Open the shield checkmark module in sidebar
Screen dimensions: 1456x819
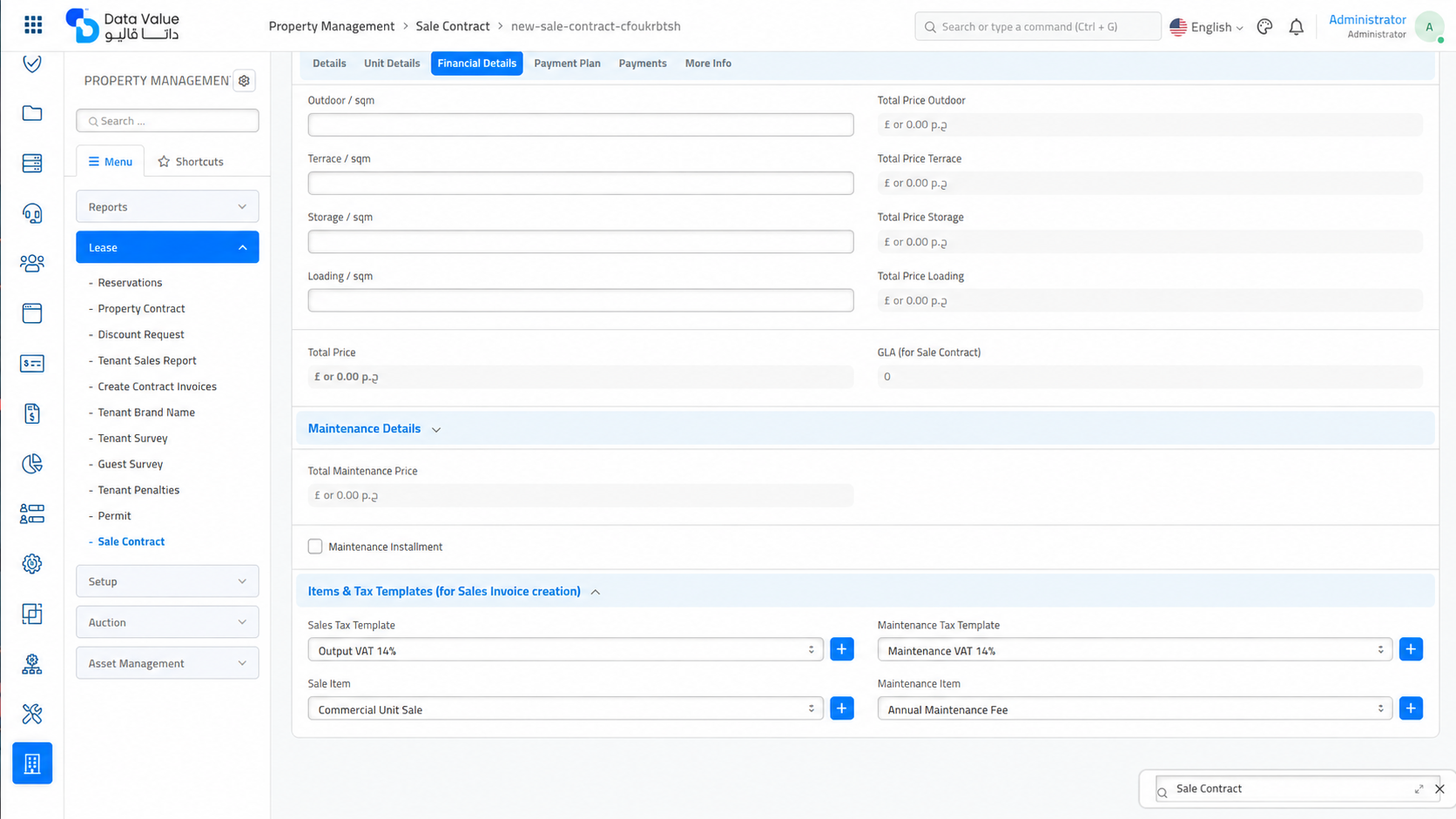point(32,64)
